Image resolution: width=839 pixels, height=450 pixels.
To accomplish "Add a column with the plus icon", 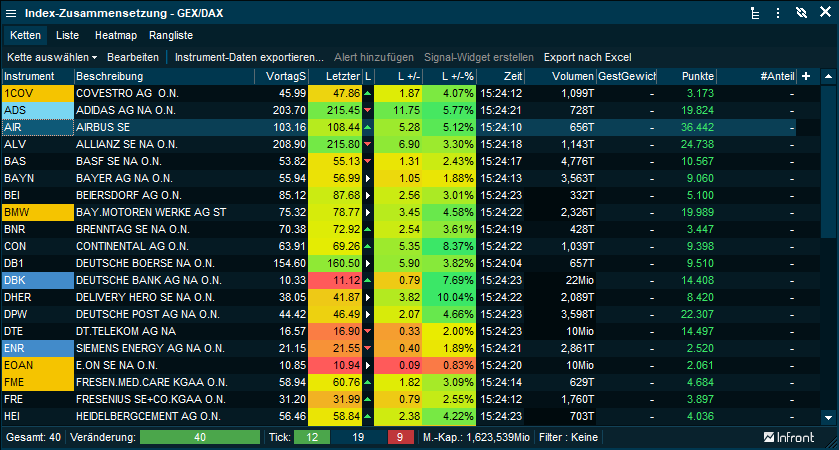I will pos(805,76).
